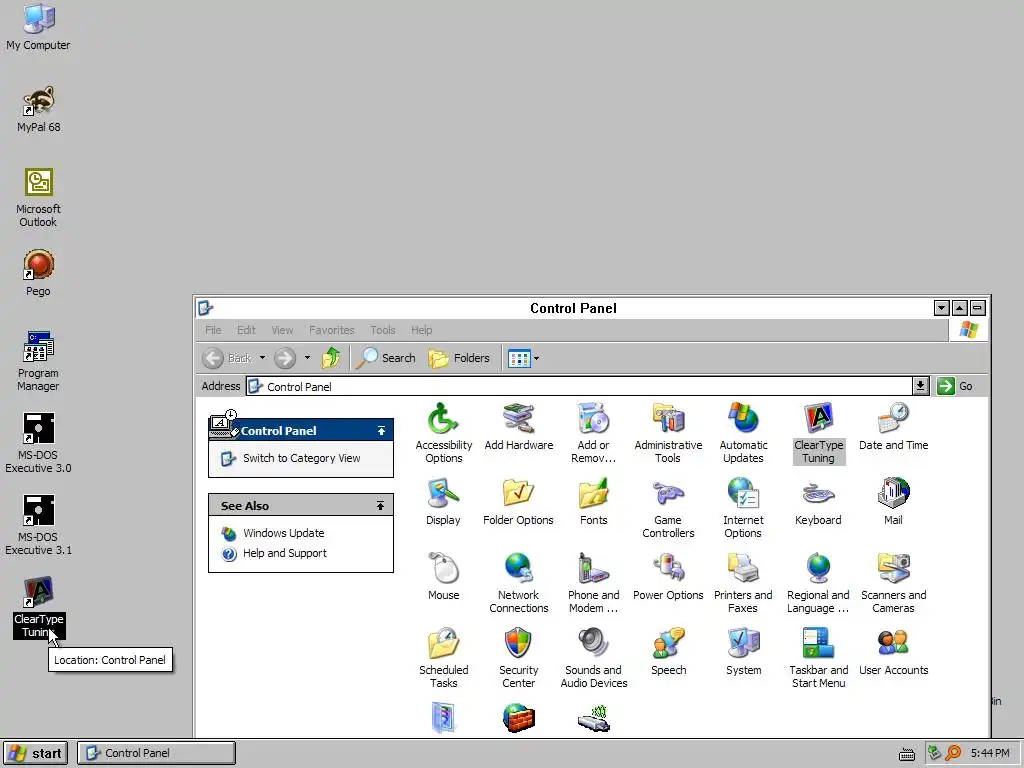Select MyPal 68 desktop shortcut
Viewport: 1024px width, 768px height.
click(x=38, y=109)
